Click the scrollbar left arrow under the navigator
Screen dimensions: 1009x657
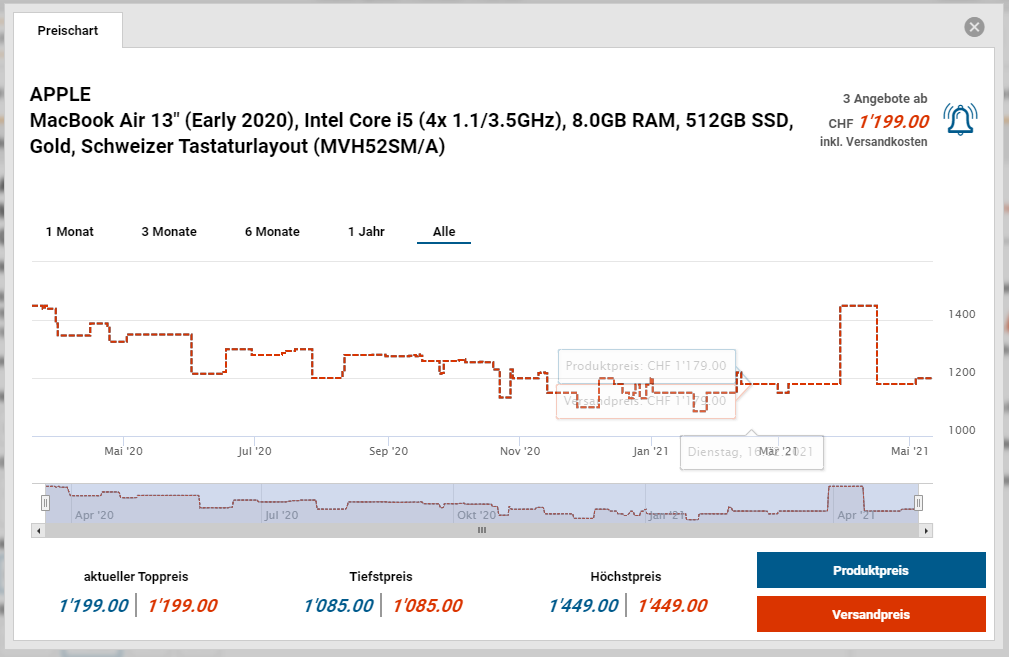point(38,531)
